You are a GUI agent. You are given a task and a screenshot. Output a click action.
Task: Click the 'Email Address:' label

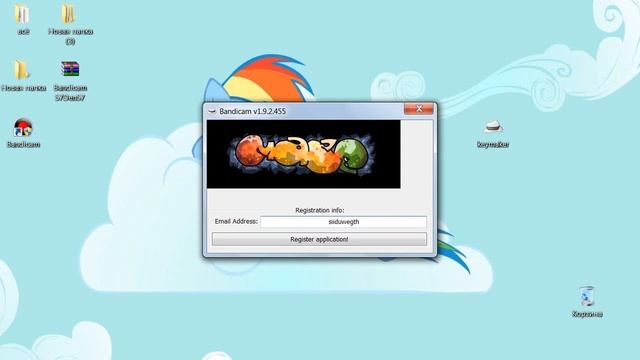pos(236,221)
